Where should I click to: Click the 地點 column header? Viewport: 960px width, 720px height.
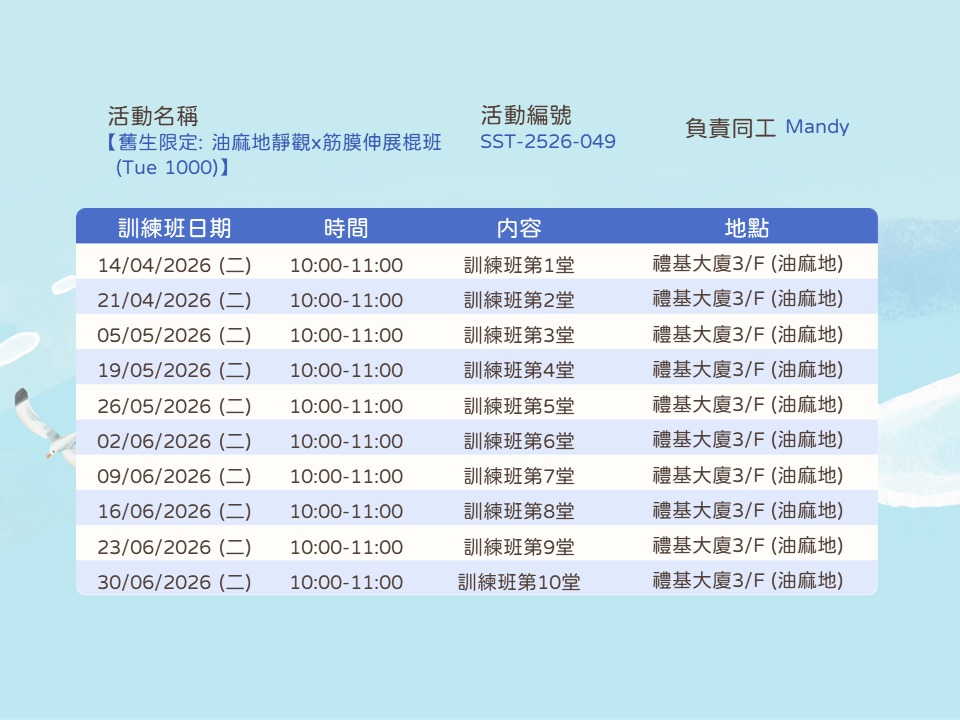[747, 228]
